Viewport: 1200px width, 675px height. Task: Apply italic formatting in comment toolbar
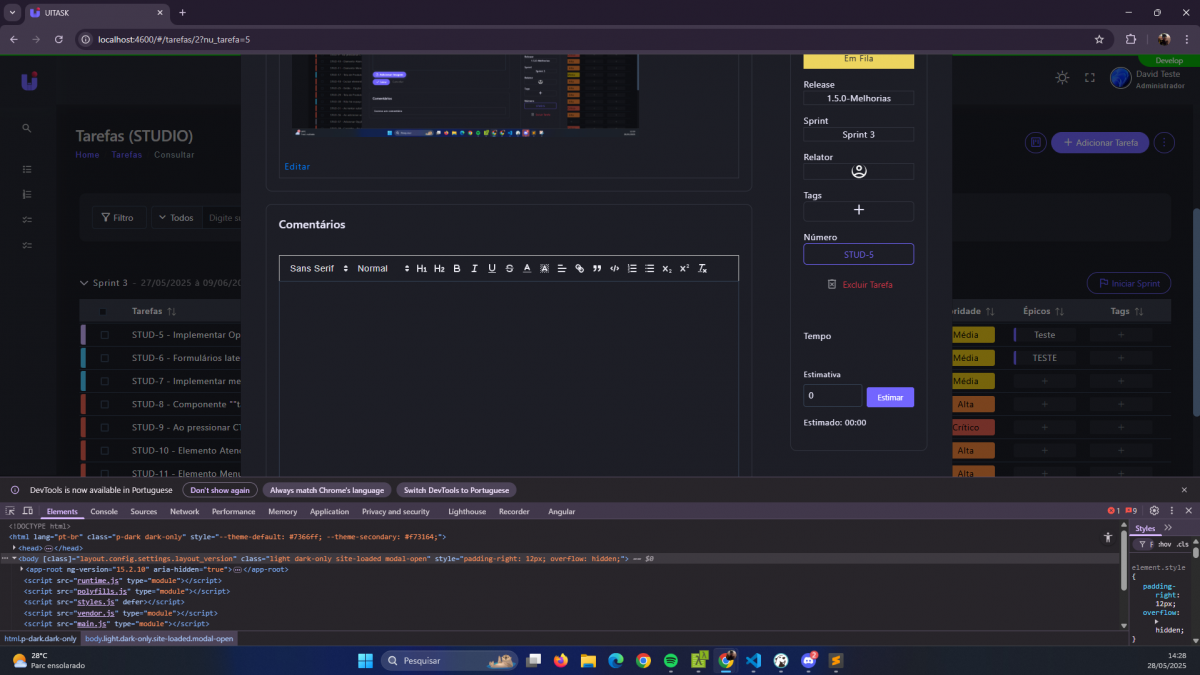coord(474,269)
